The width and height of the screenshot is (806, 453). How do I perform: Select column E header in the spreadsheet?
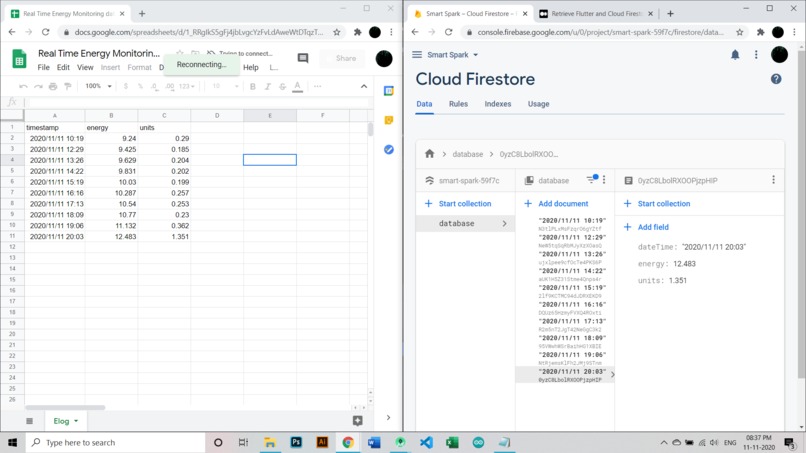click(x=270, y=116)
